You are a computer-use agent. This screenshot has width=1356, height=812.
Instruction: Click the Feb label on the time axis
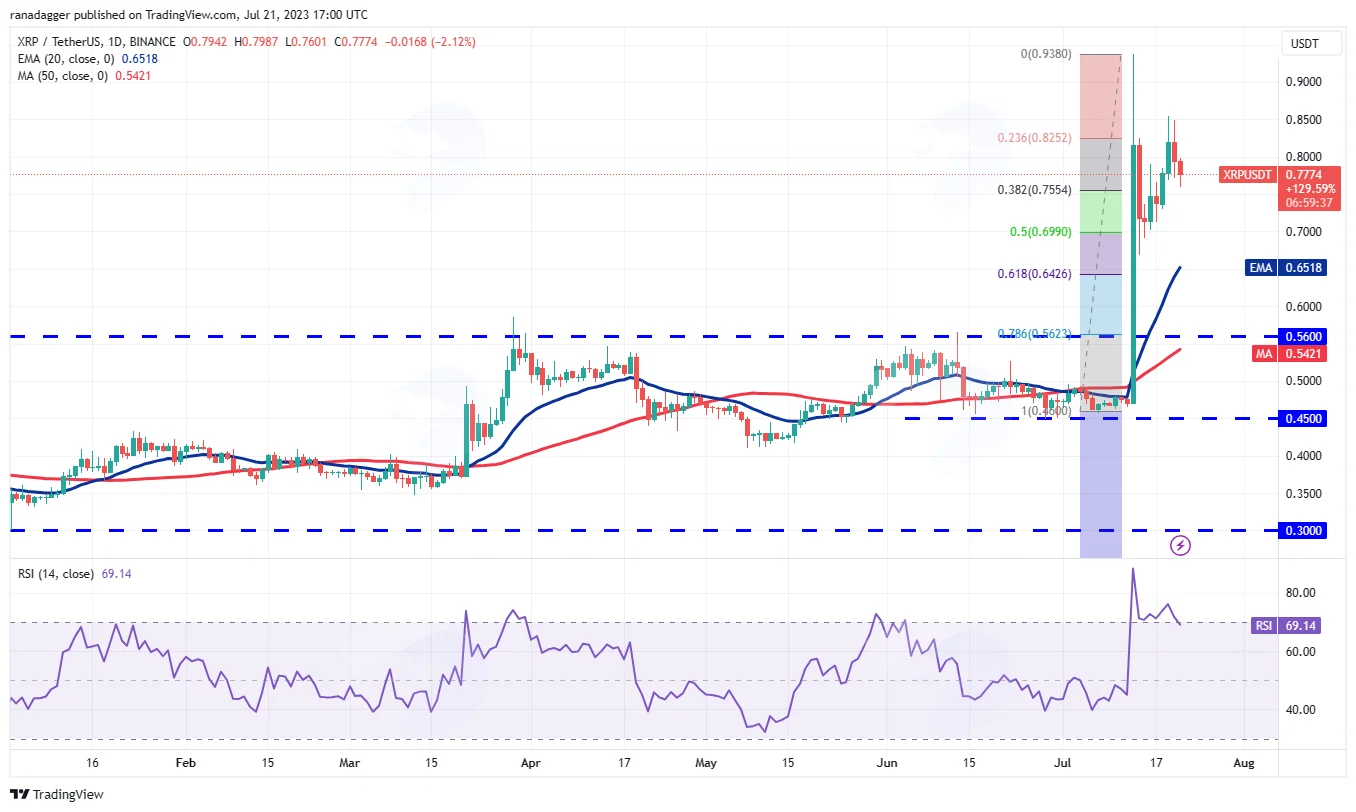187,763
